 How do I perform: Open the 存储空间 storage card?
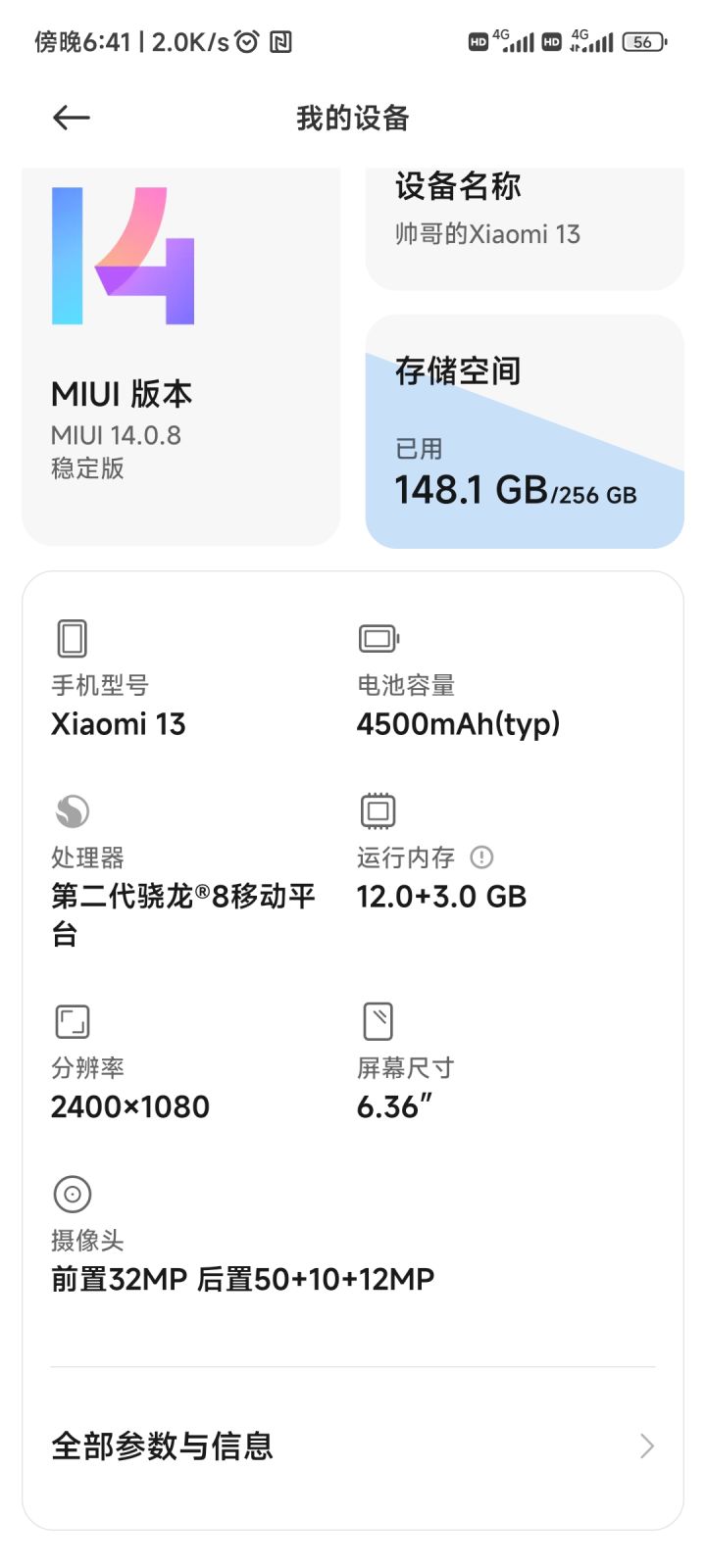pyautogui.click(x=525, y=431)
